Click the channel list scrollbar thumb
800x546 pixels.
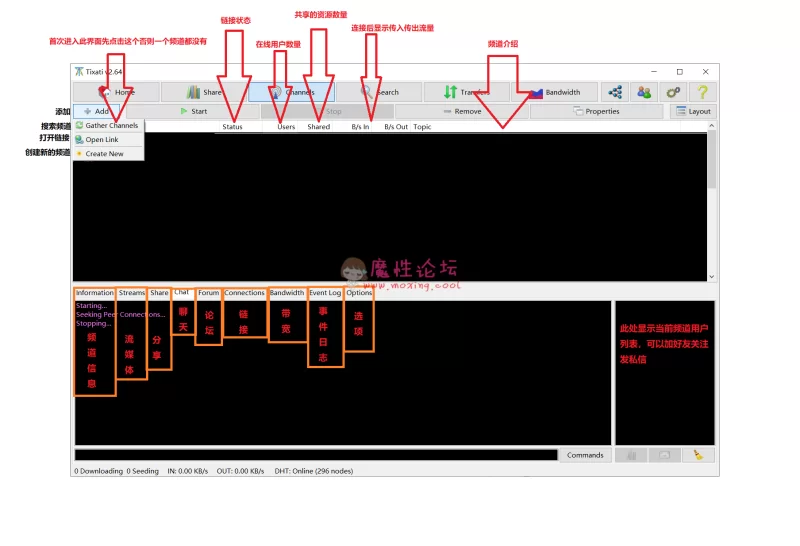[x=711, y=159]
